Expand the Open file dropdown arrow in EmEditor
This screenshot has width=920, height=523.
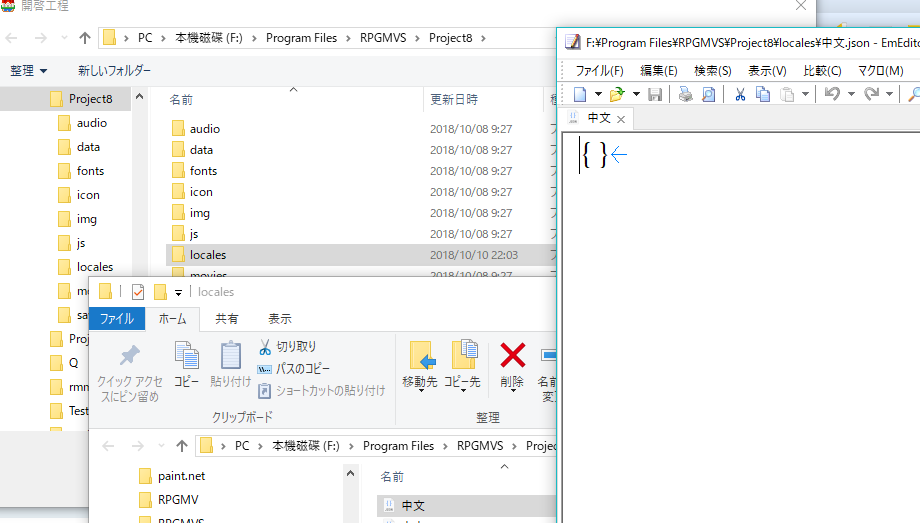(636, 94)
